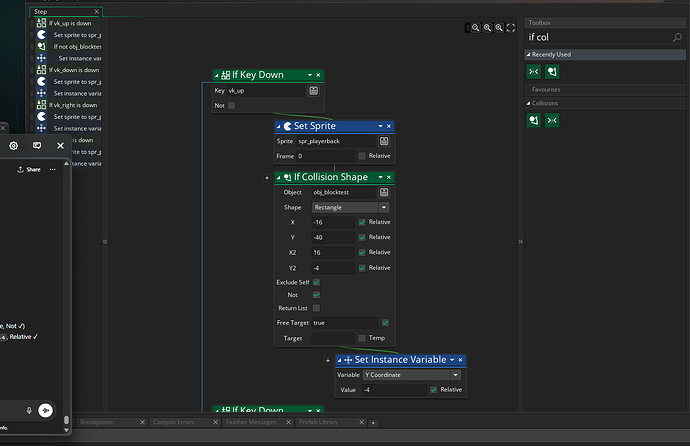Click the chat overlay scroll down arrow
Viewport: 690px width, 446px height.
click(x=66, y=431)
